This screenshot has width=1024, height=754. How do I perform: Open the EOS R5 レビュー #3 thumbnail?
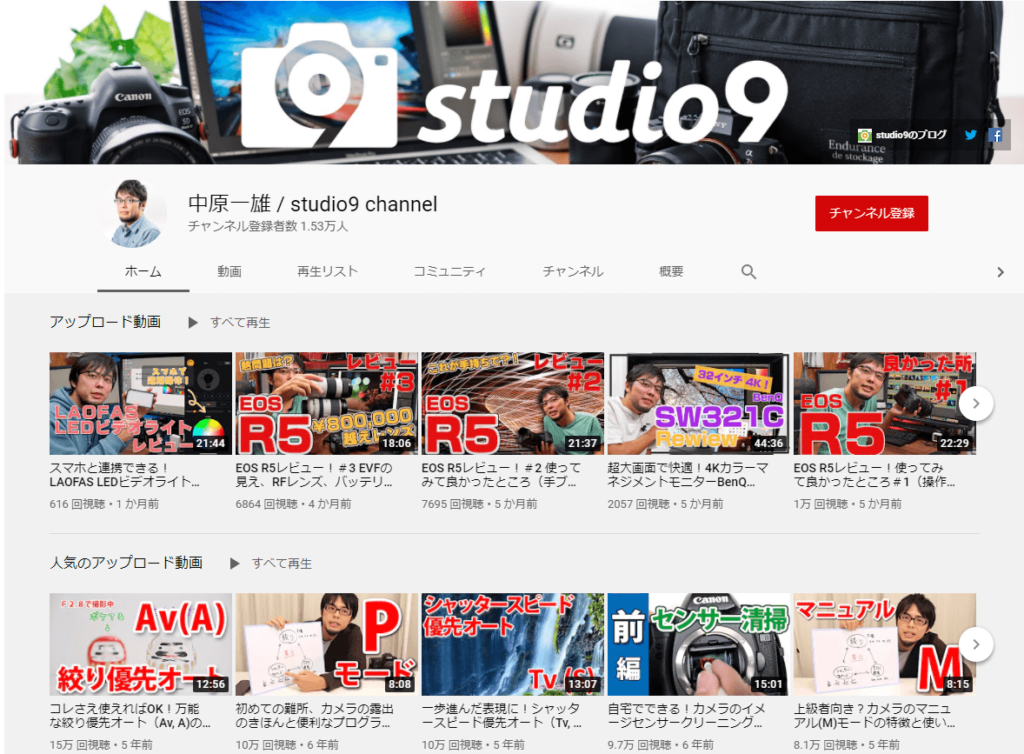(327, 403)
